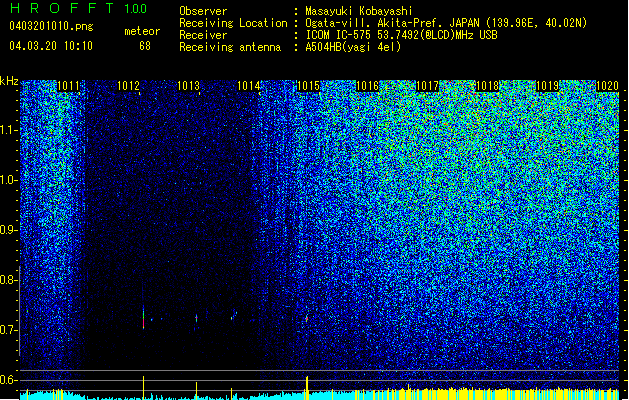The width and height of the screenshot is (629, 400).
Task: Click the meteor echo just after 1015
Action: click(306, 319)
